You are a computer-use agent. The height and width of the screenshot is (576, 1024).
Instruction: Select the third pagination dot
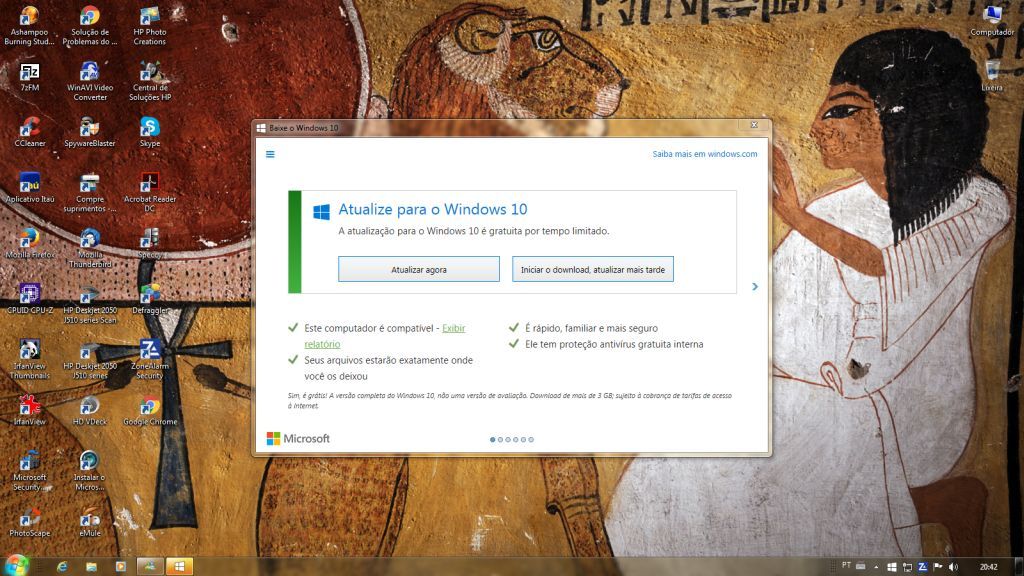(508, 440)
